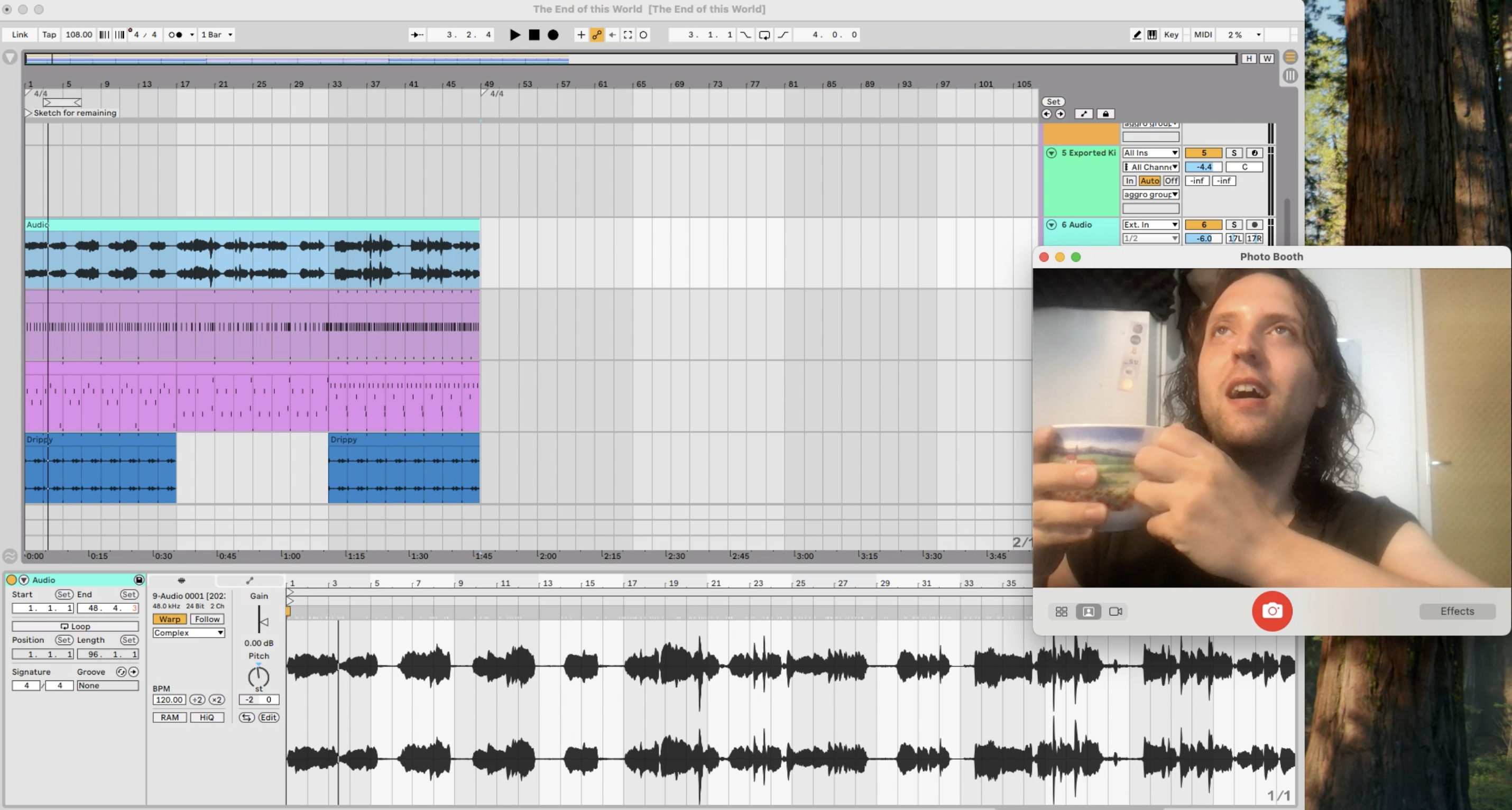
Task: Open the clip color dropdown beside Audio title
Action: pyautogui.click(x=23, y=580)
